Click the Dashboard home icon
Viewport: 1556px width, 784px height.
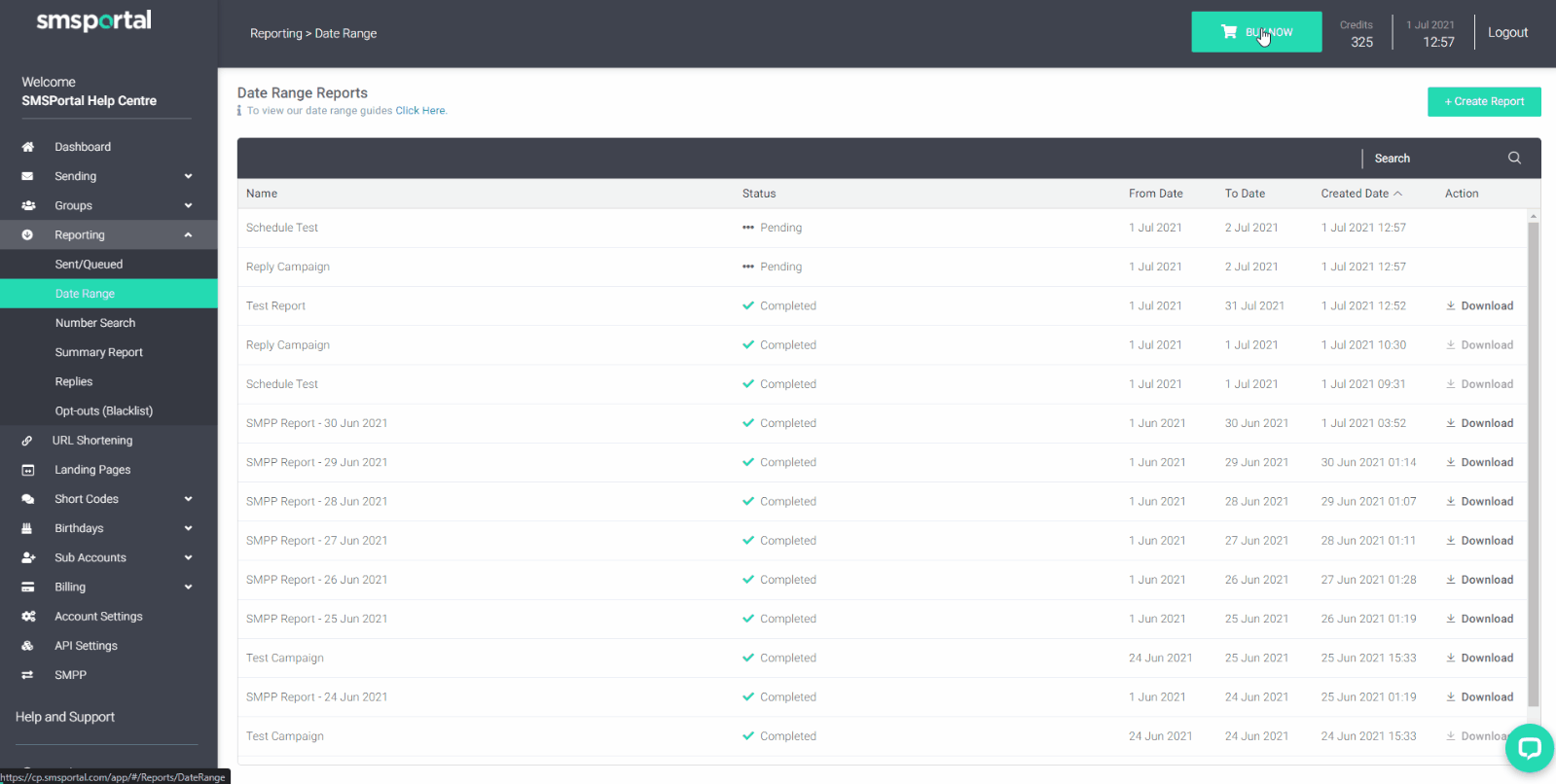tap(27, 147)
